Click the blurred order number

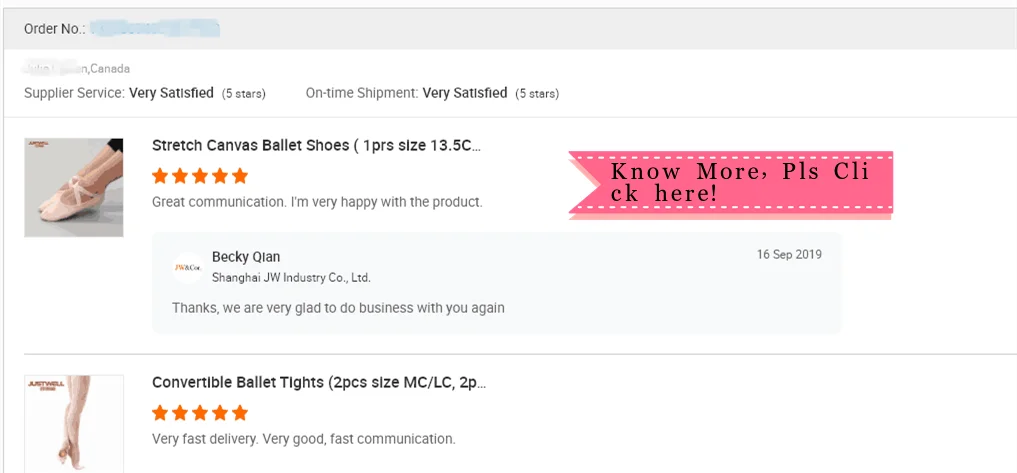click(154, 28)
